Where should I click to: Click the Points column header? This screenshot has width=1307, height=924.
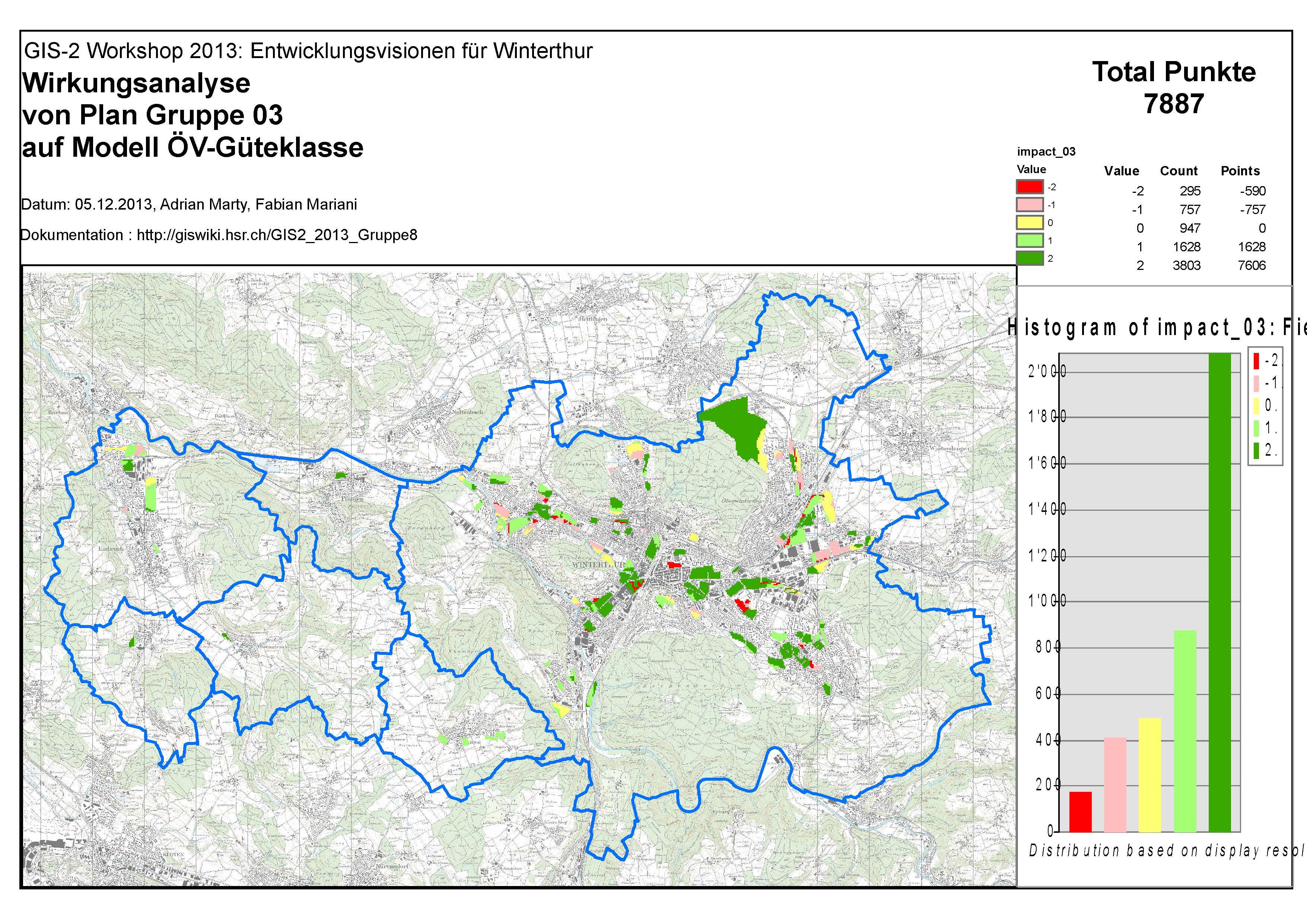click(1240, 171)
